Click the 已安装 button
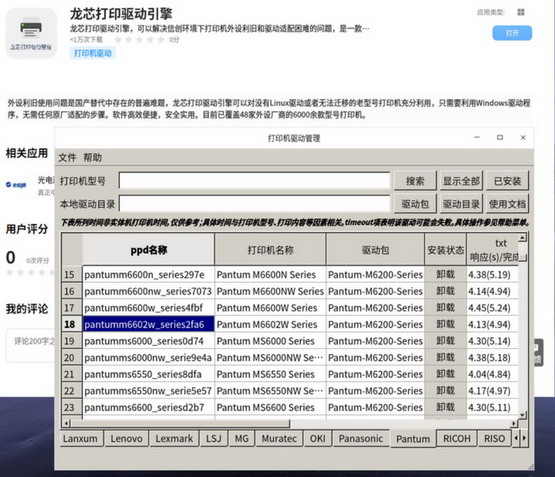The width and height of the screenshot is (555, 477). (x=508, y=181)
